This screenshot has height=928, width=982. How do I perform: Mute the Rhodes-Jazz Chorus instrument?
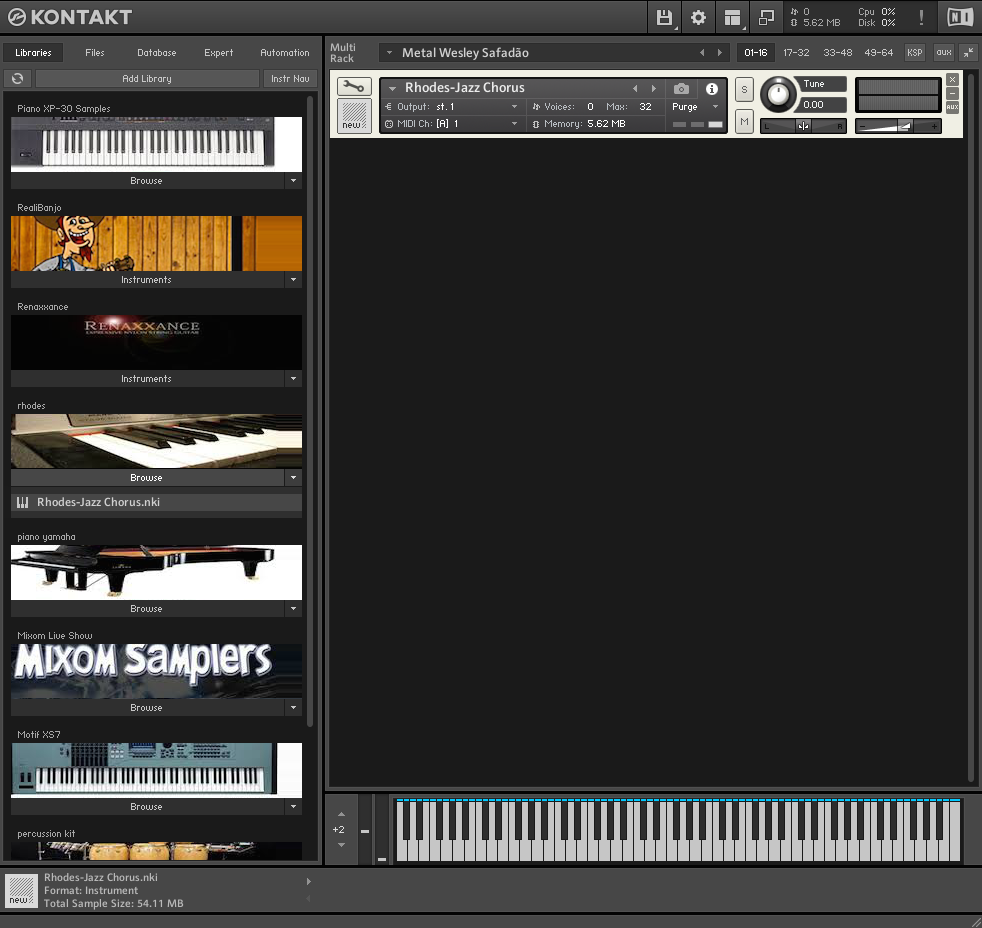point(744,121)
